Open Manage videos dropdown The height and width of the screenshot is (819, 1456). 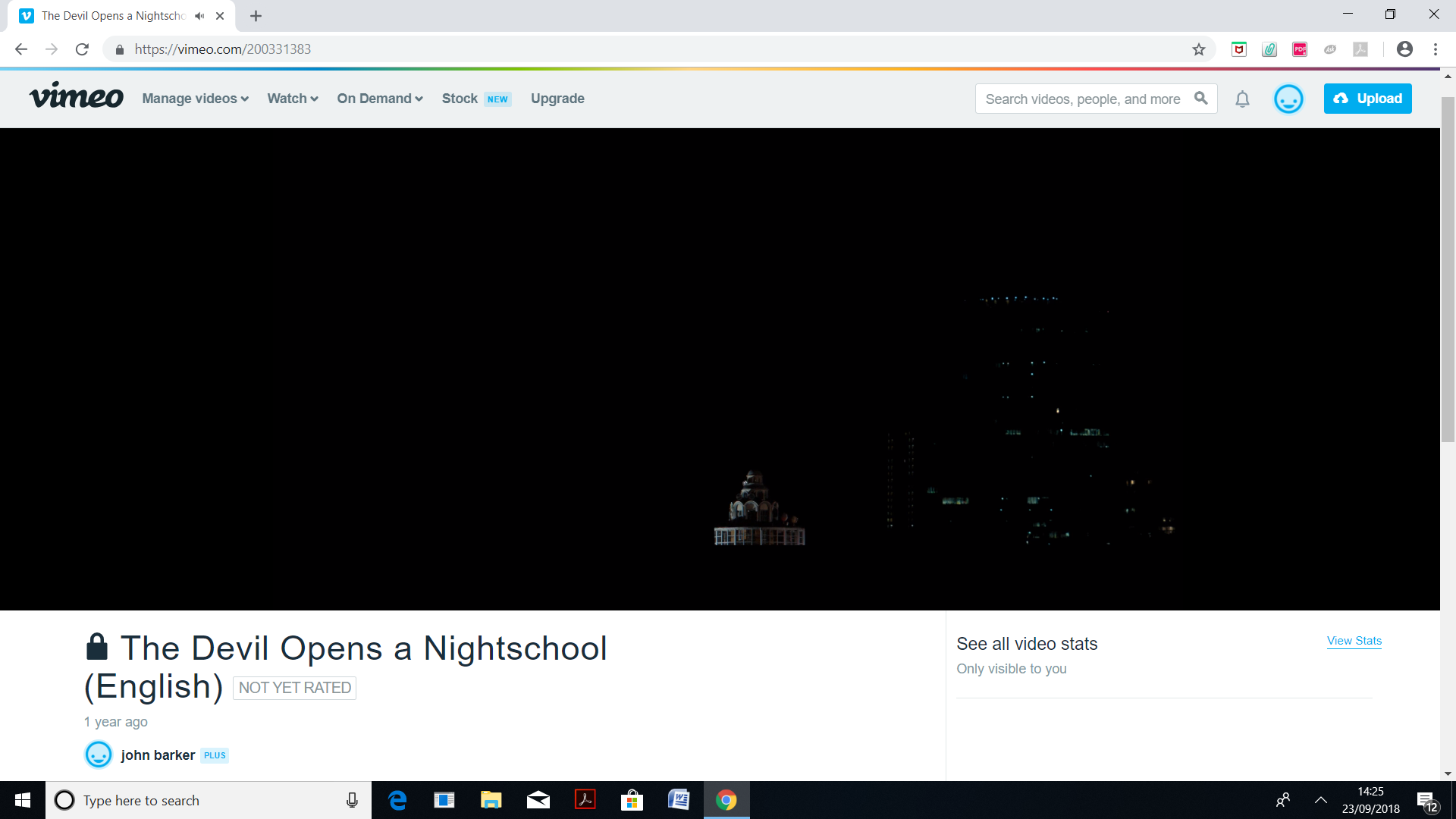pos(195,99)
